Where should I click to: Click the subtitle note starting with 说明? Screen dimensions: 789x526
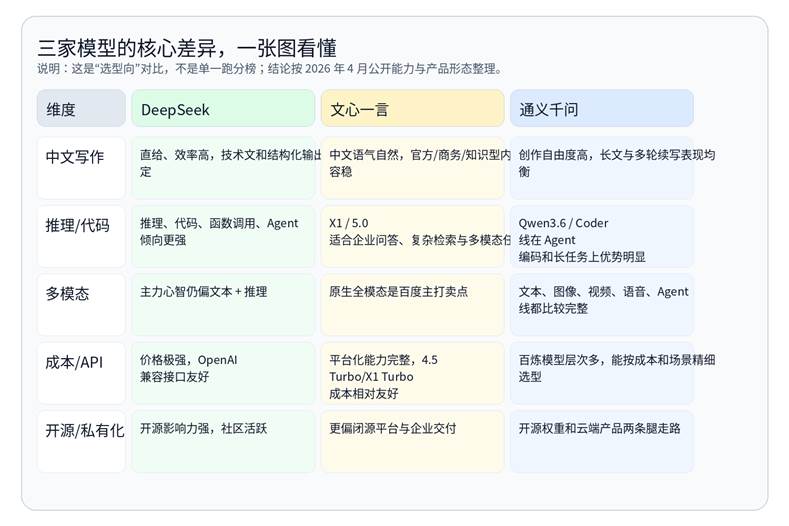coord(270,69)
